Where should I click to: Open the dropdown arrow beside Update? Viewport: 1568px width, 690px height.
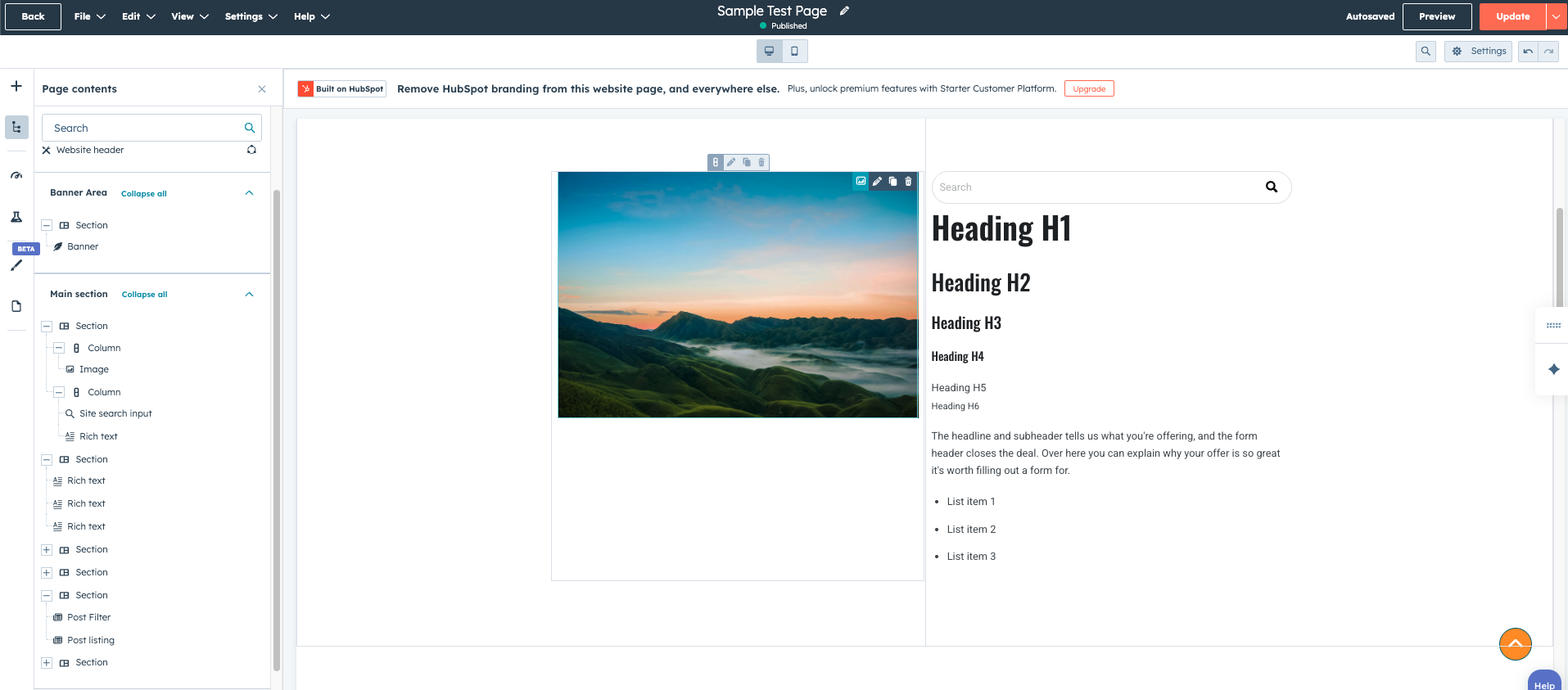tap(1557, 16)
